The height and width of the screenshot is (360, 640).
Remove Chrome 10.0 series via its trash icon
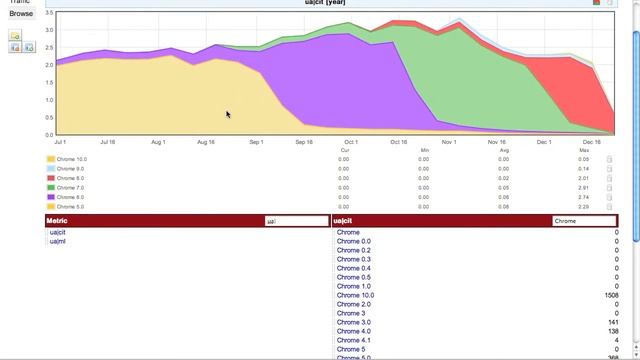[609, 159]
